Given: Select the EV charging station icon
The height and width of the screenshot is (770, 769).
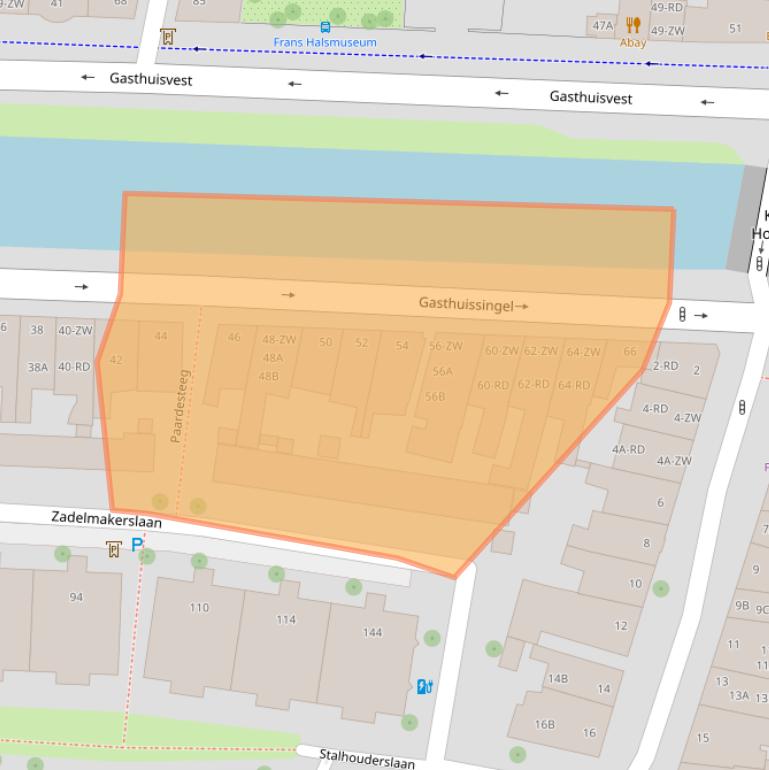Looking at the screenshot, I should (424, 686).
